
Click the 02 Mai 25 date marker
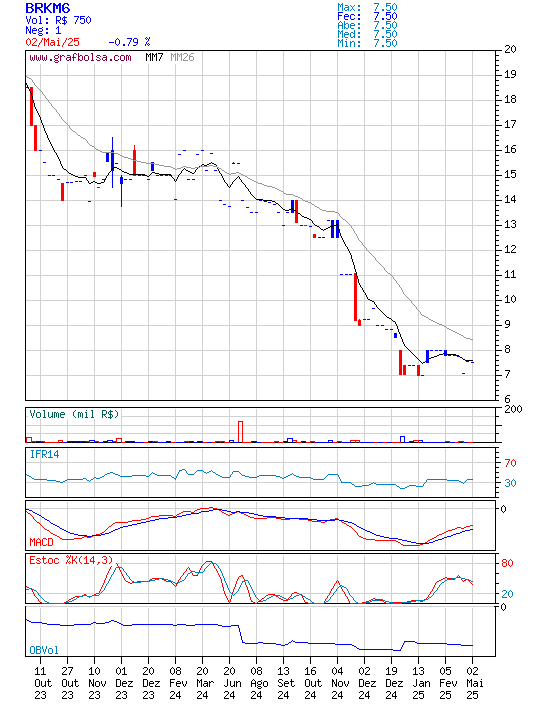pyautogui.click(x=472, y=683)
